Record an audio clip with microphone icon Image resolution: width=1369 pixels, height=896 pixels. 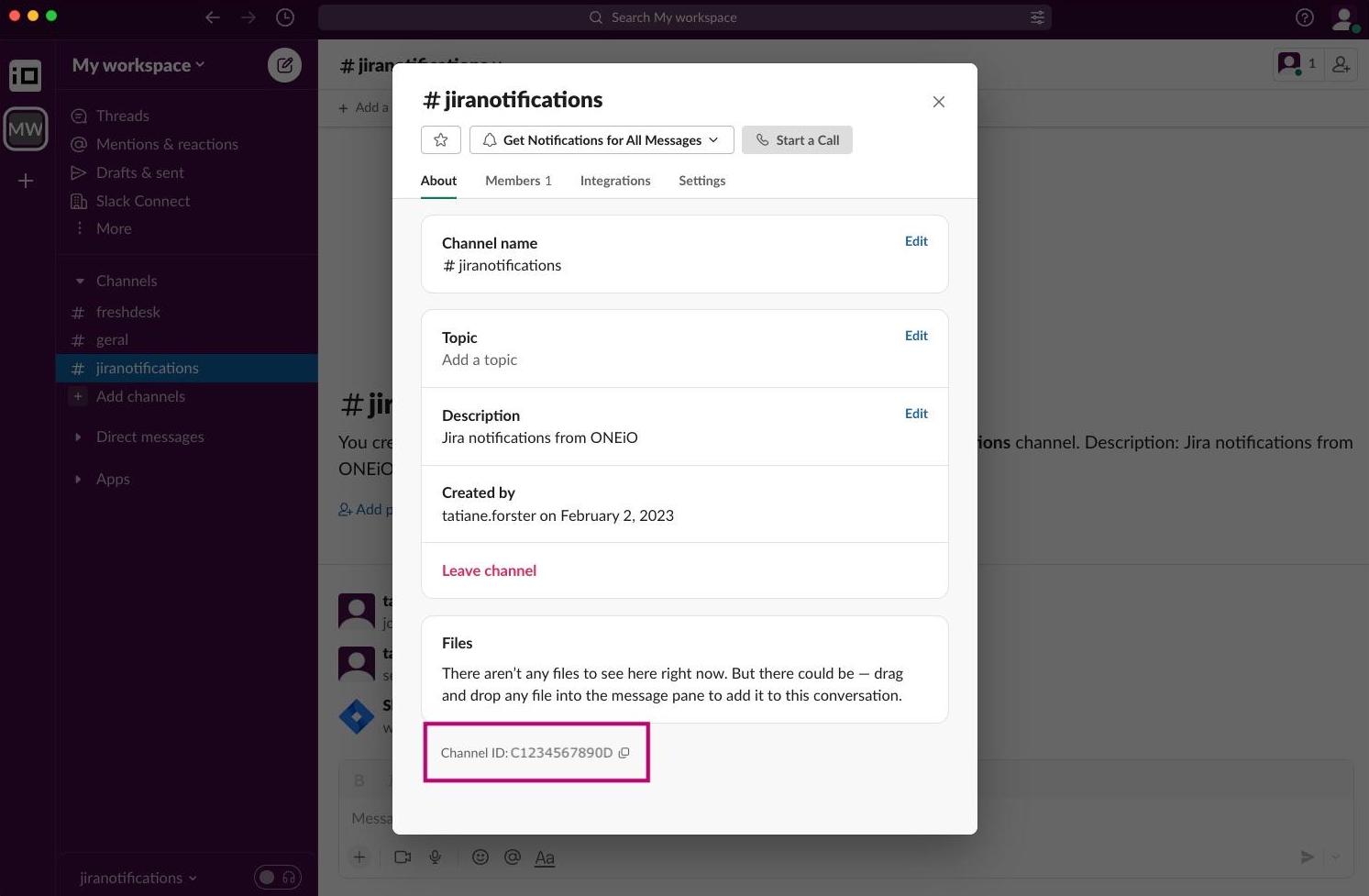click(x=436, y=857)
